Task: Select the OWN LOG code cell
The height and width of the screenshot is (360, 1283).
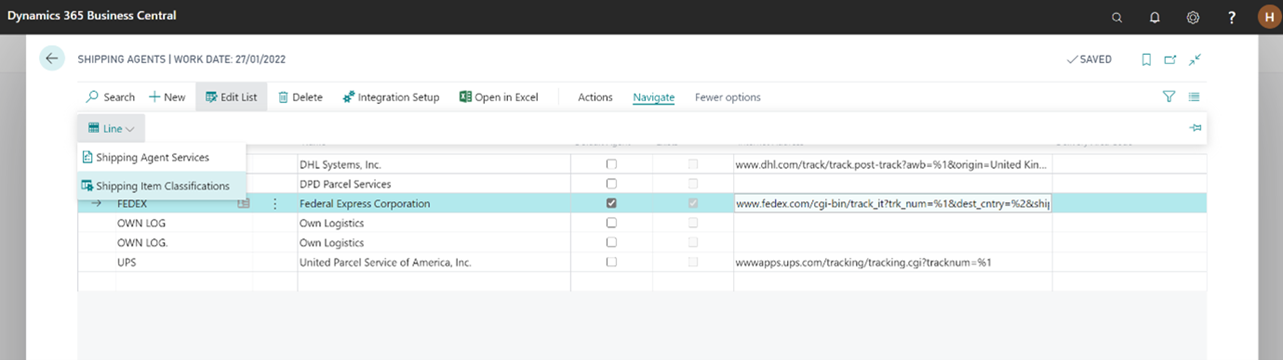Action: 184,223
